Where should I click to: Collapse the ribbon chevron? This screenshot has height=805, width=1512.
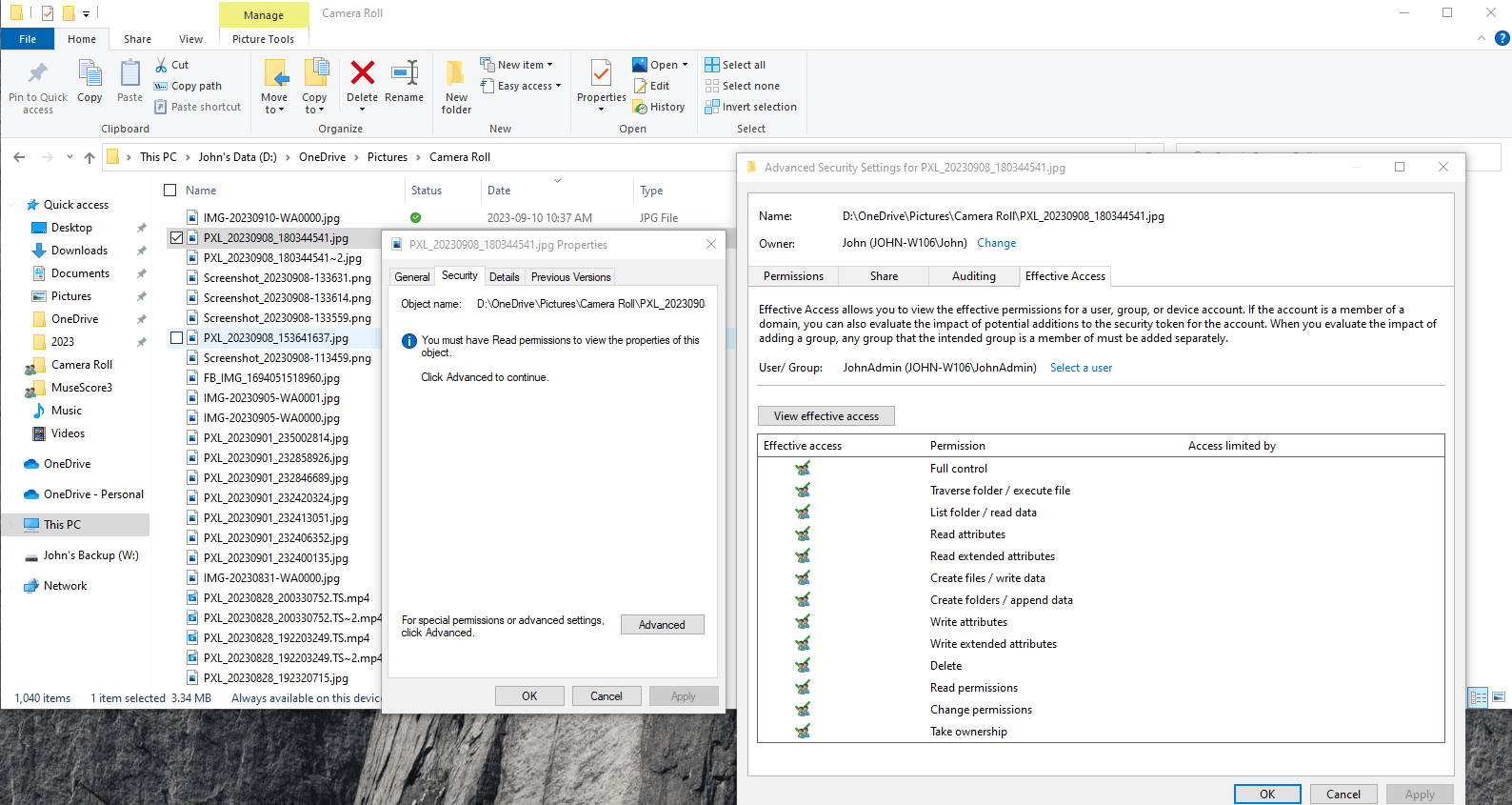point(1482,38)
